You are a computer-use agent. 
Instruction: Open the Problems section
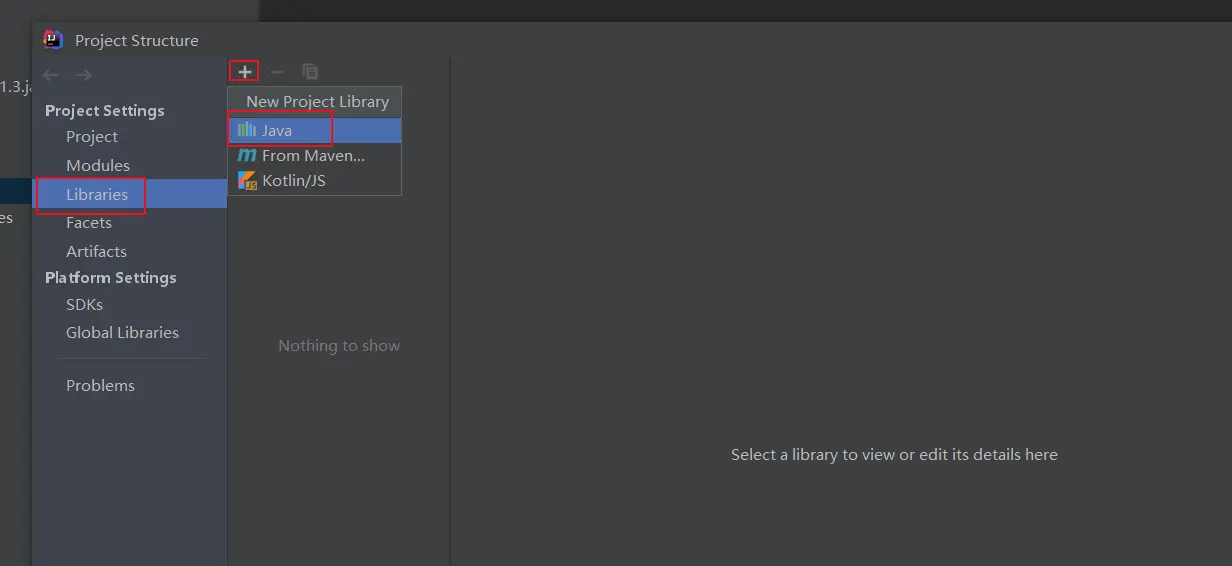coord(100,385)
